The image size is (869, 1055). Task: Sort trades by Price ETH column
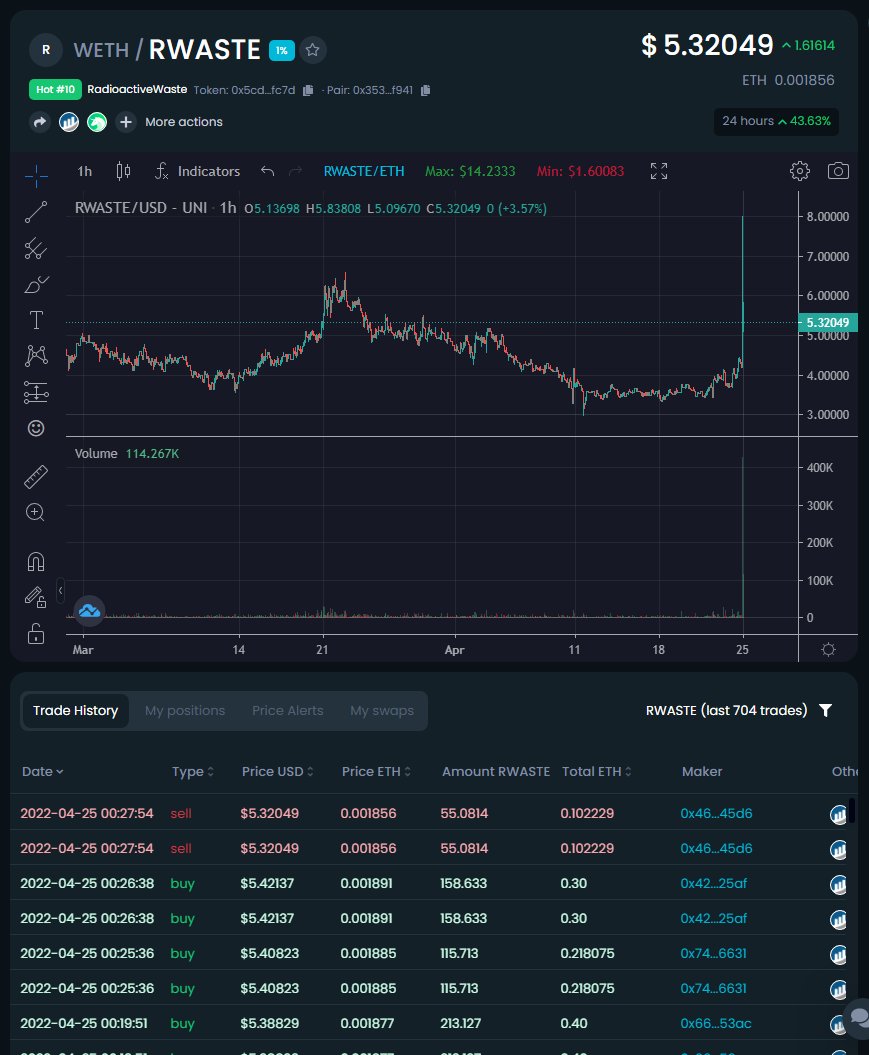[376, 772]
